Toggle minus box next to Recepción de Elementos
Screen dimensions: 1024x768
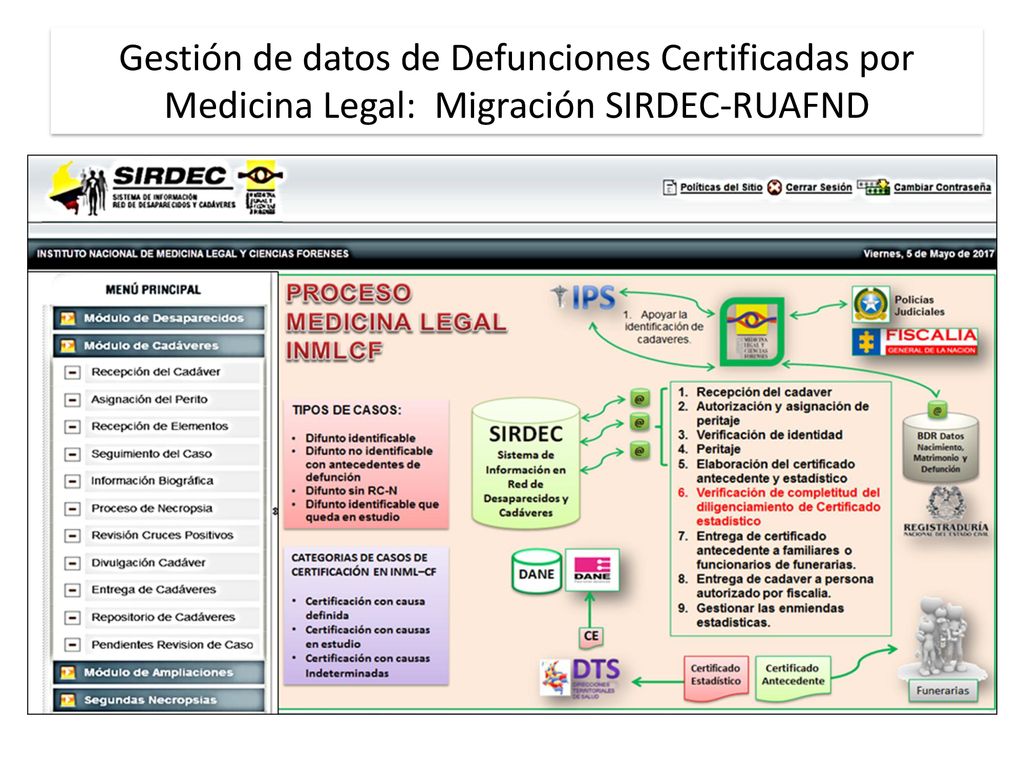coord(72,426)
